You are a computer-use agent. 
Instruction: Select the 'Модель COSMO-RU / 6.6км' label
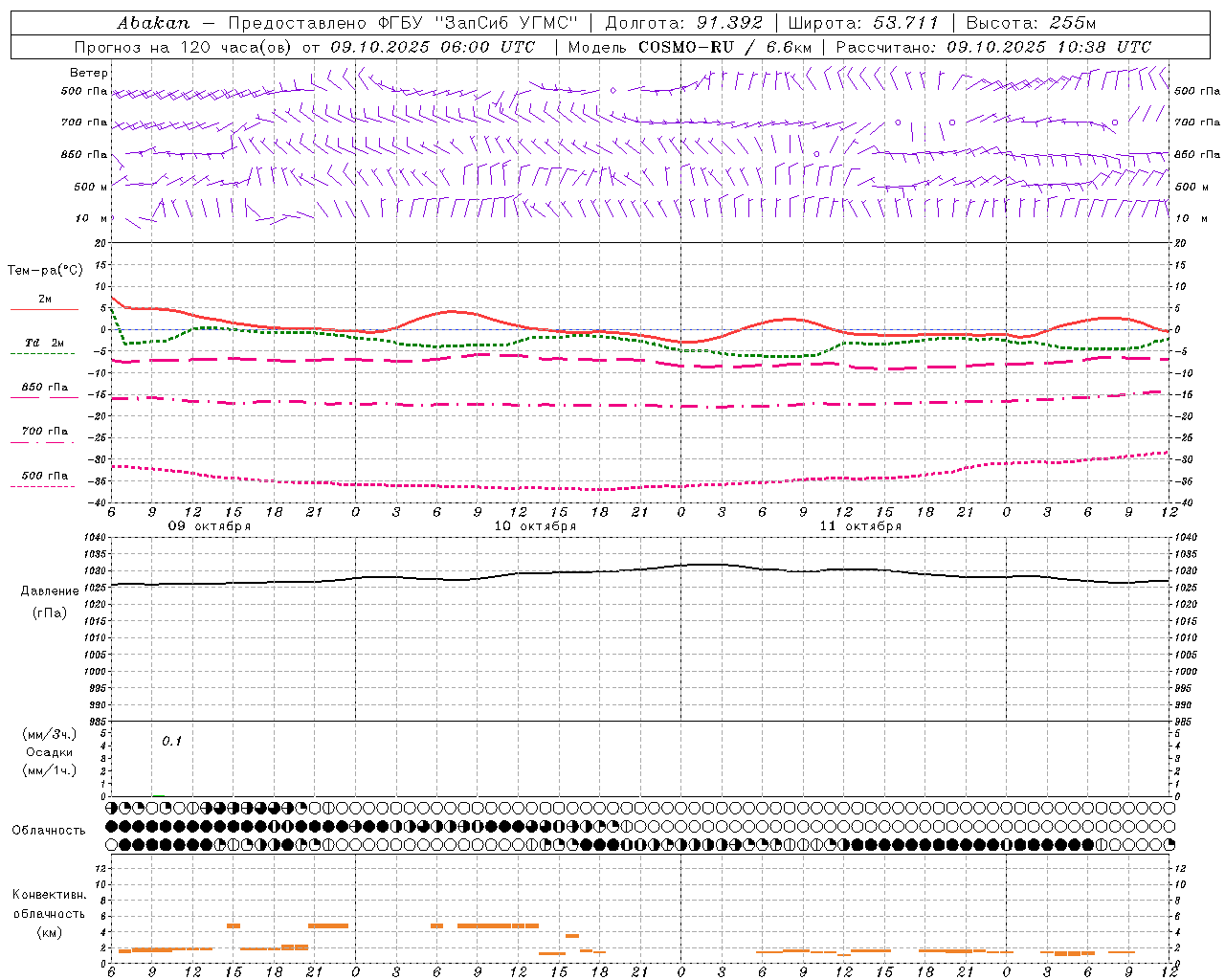pos(689,47)
